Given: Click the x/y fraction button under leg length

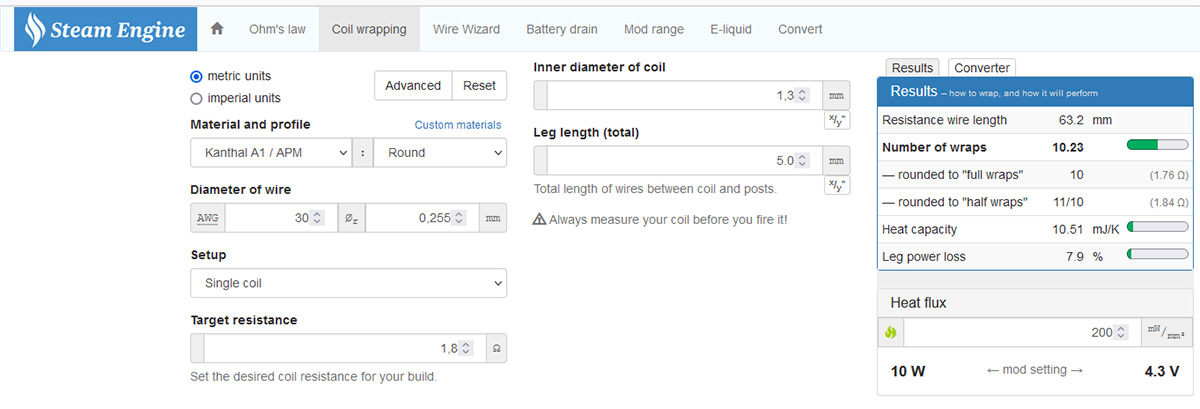Looking at the screenshot, I should click(x=836, y=185).
